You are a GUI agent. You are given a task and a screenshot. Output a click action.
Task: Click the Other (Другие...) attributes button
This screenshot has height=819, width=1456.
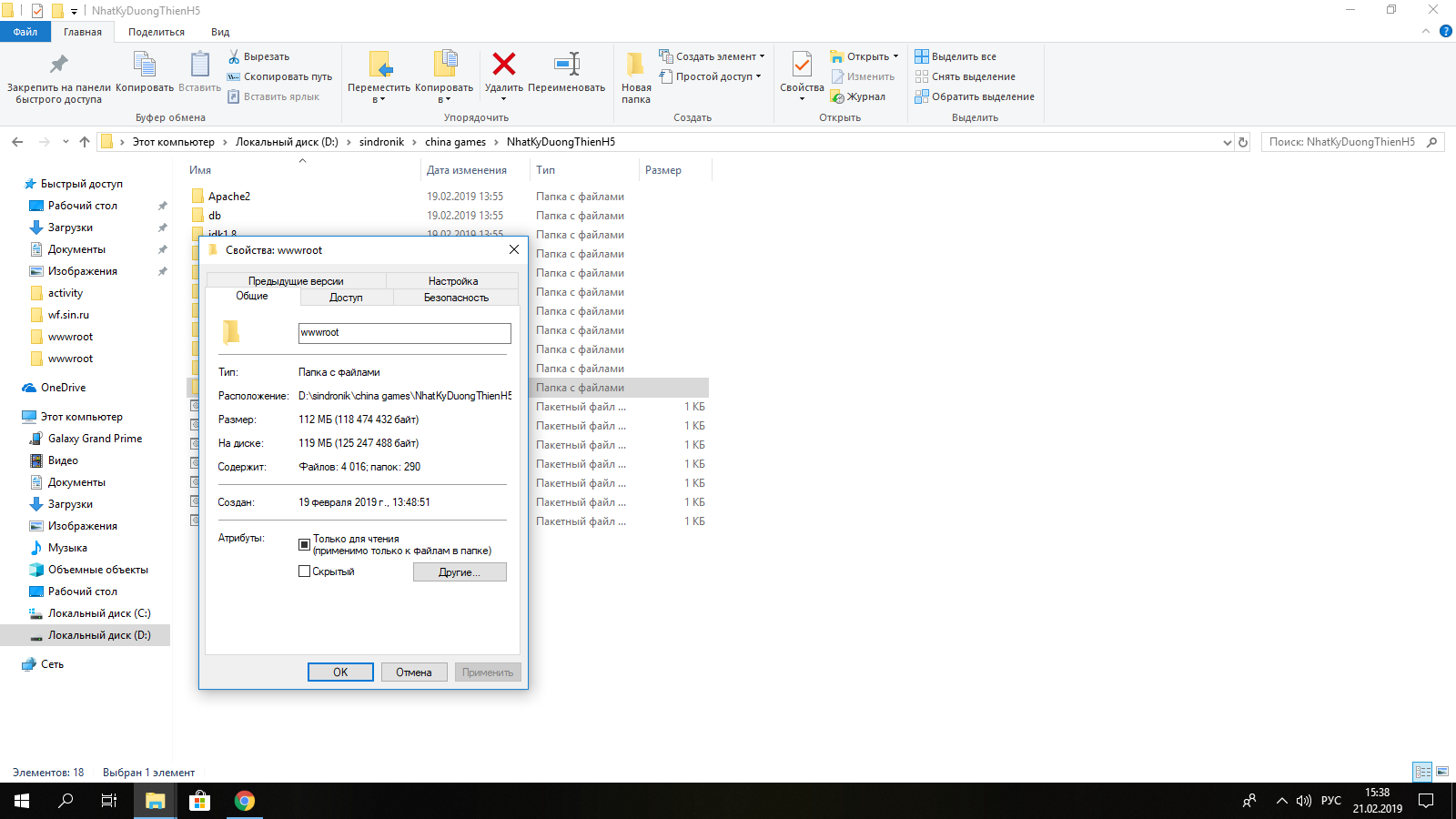[x=460, y=572]
